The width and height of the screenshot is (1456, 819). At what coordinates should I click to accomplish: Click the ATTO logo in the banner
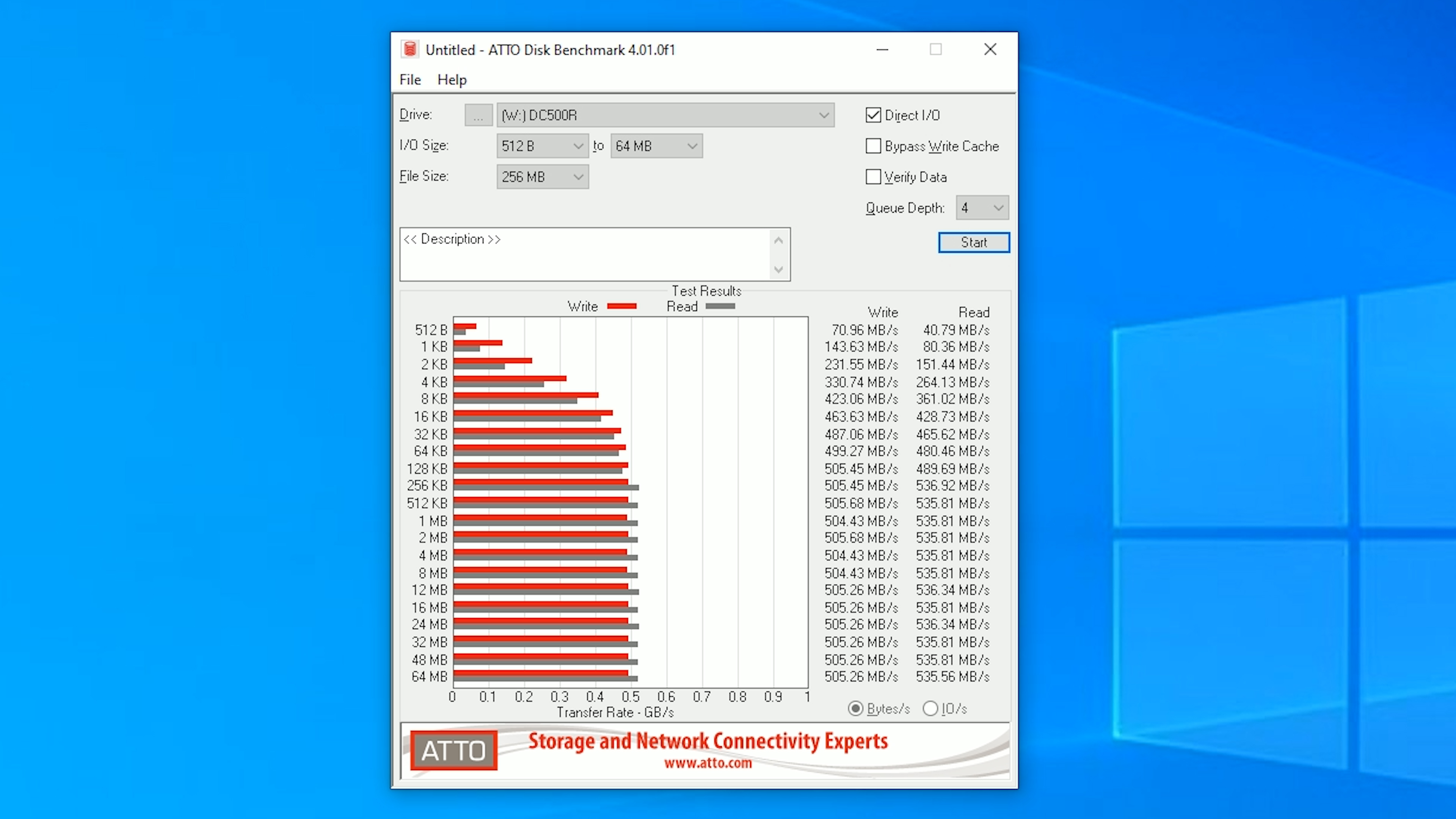(454, 750)
